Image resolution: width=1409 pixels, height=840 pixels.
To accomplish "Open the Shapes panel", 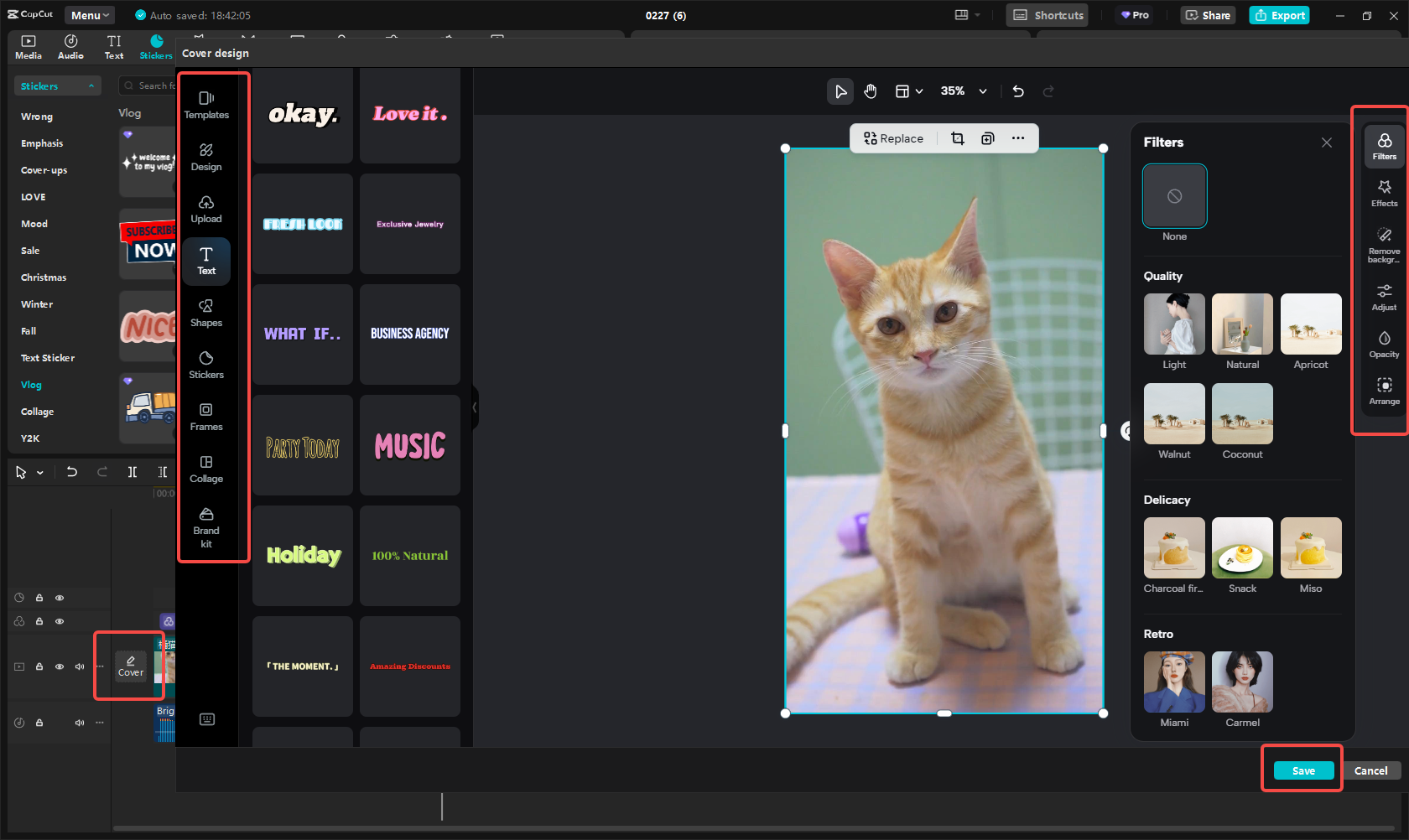I will coord(206,312).
